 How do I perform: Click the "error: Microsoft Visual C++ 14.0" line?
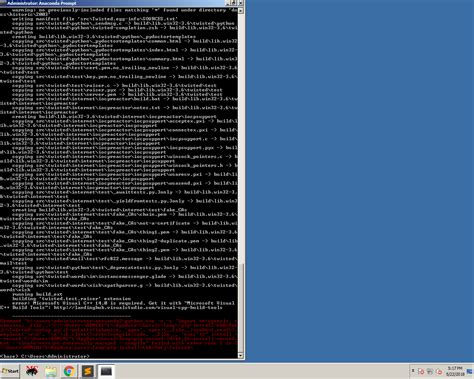point(123,303)
